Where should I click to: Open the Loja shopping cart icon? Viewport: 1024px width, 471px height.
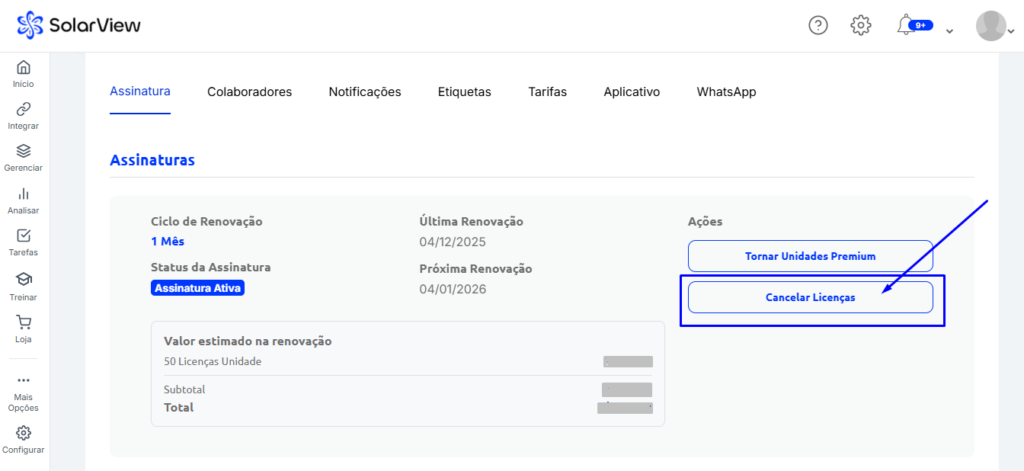tap(24, 323)
